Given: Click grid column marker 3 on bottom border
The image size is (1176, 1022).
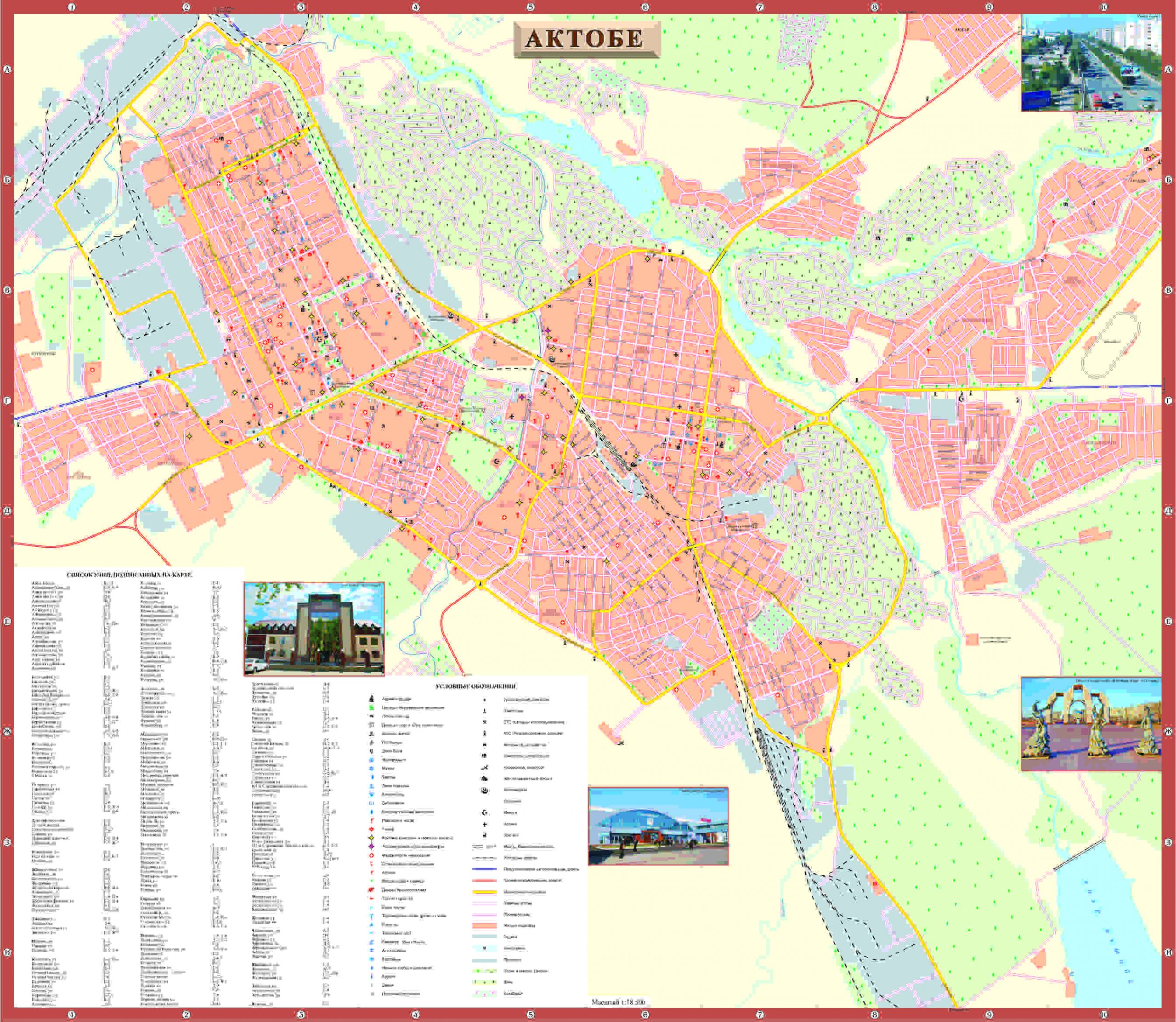Looking at the screenshot, I should [301, 1015].
